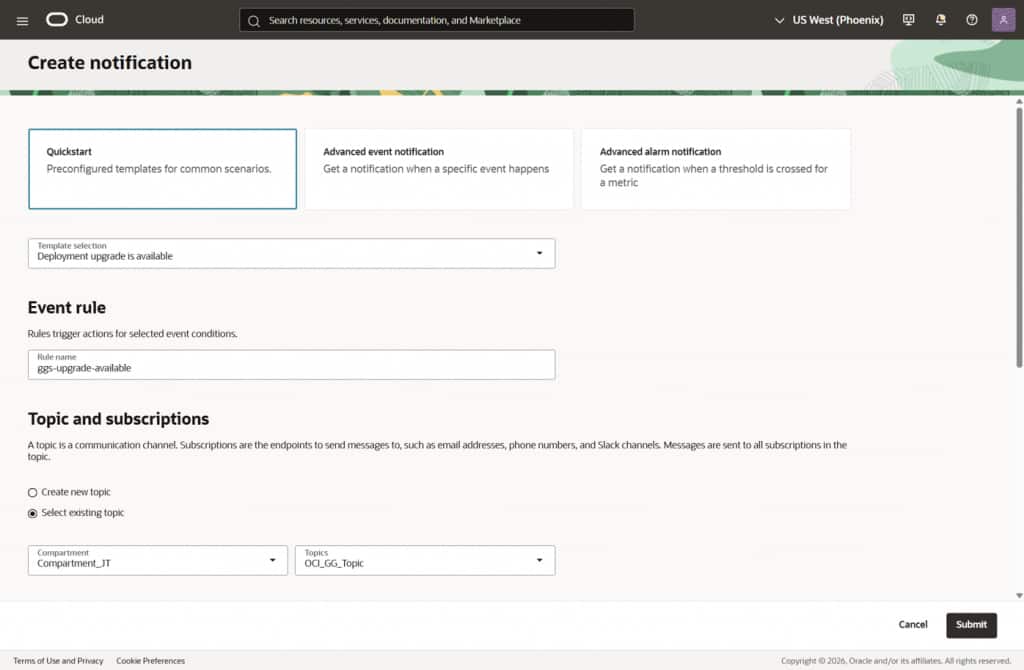Open the US West (Phoenix) region selector
1024x670 pixels.
(829, 20)
